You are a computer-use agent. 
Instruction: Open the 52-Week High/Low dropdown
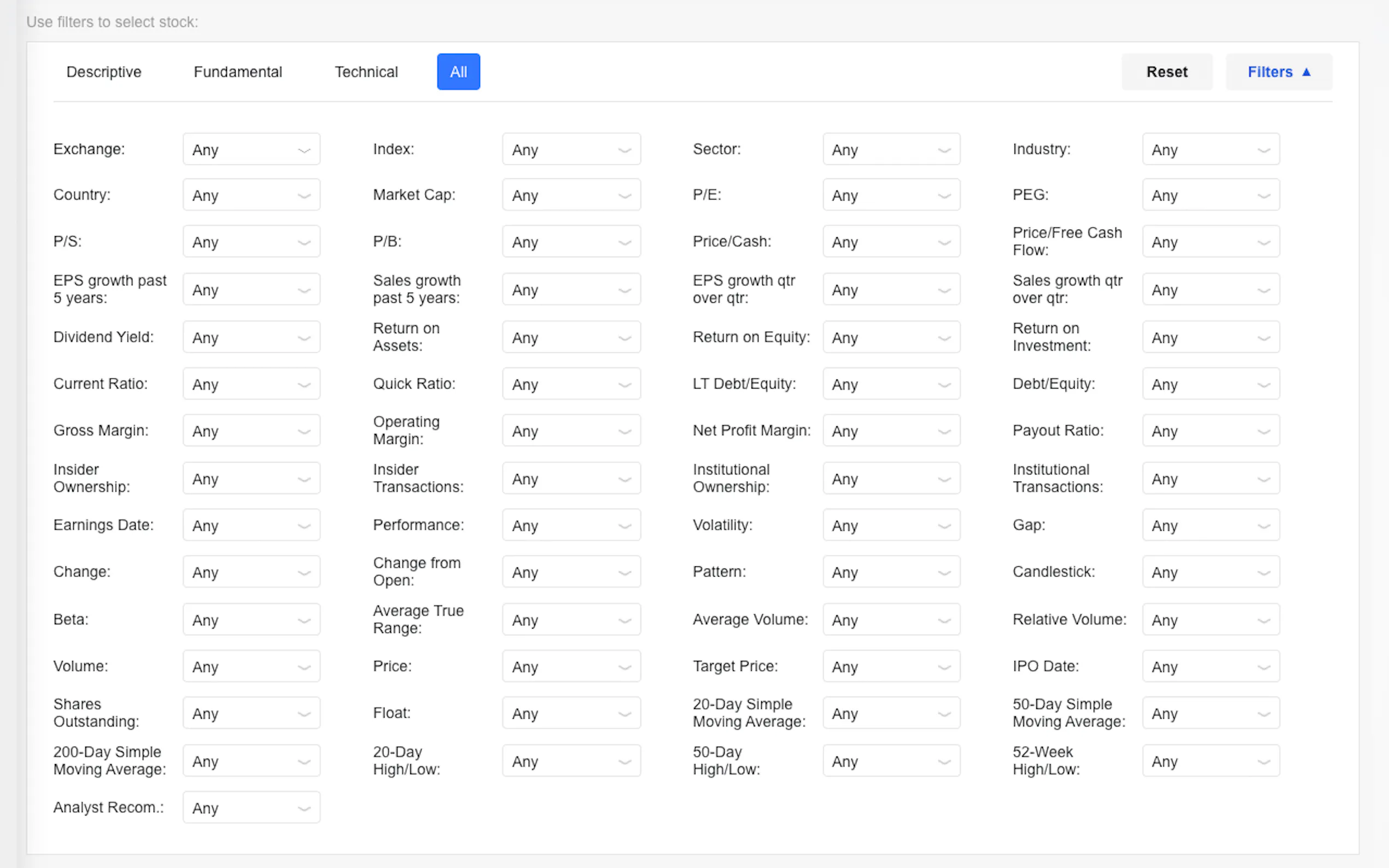click(1210, 761)
